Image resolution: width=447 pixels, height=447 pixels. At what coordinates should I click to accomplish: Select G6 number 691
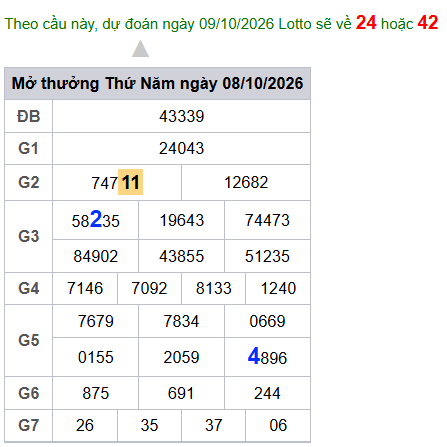(x=181, y=393)
